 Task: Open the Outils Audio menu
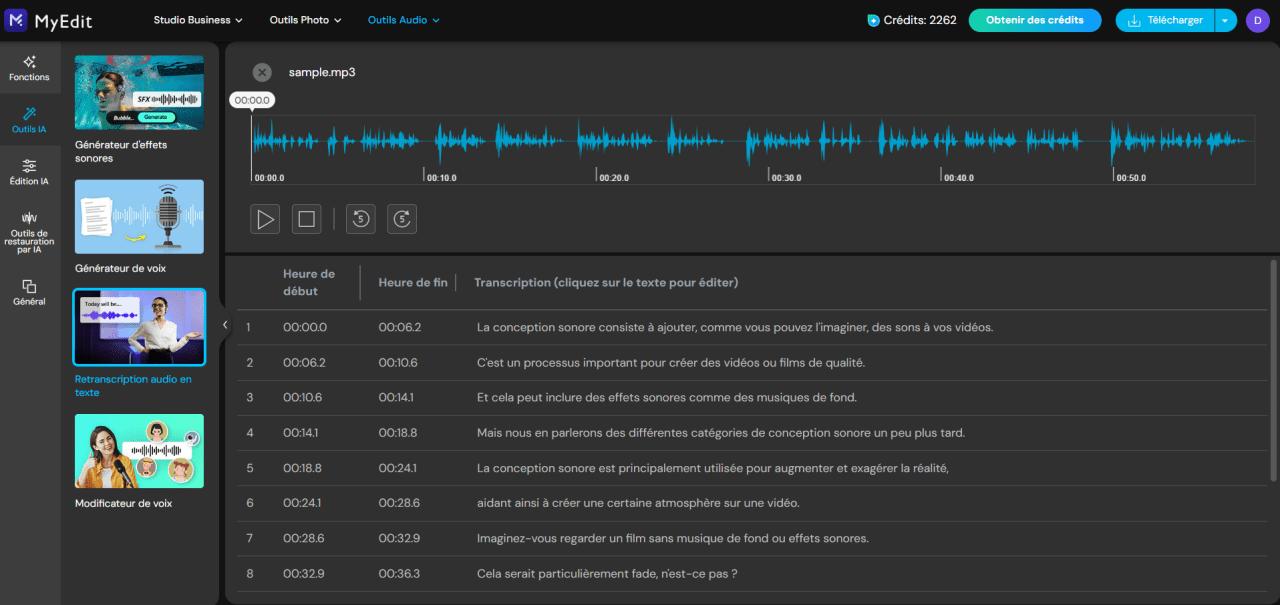point(403,19)
